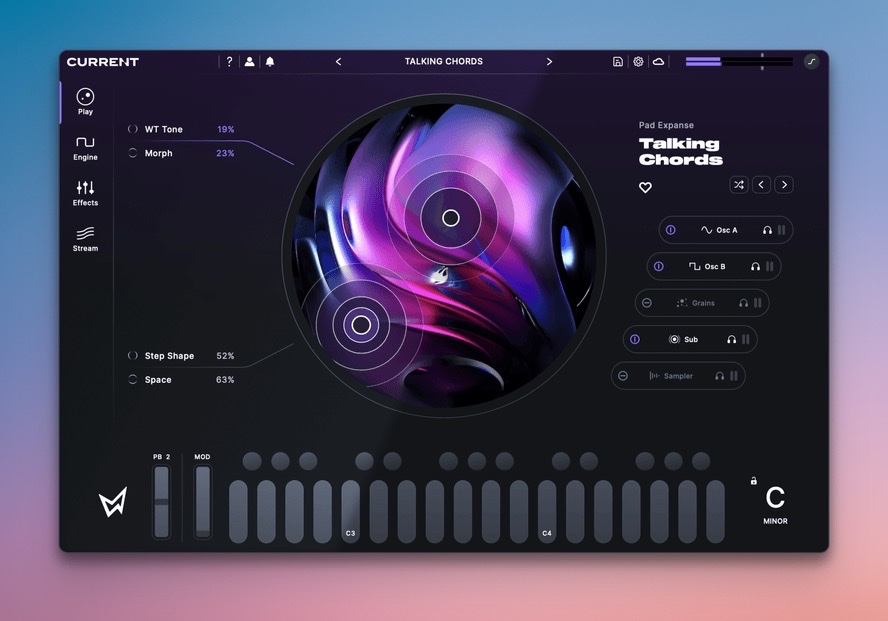Viewport: 888px width, 621px height.
Task: Solo Osc A with headphones icon
Action: click(x=767, y=230)
